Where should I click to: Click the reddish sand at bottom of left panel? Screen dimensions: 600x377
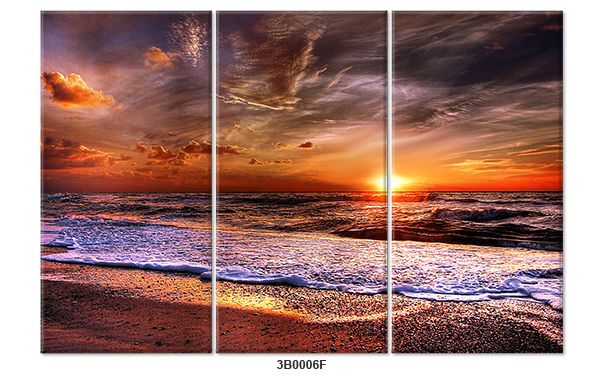[x=126, y=322]
